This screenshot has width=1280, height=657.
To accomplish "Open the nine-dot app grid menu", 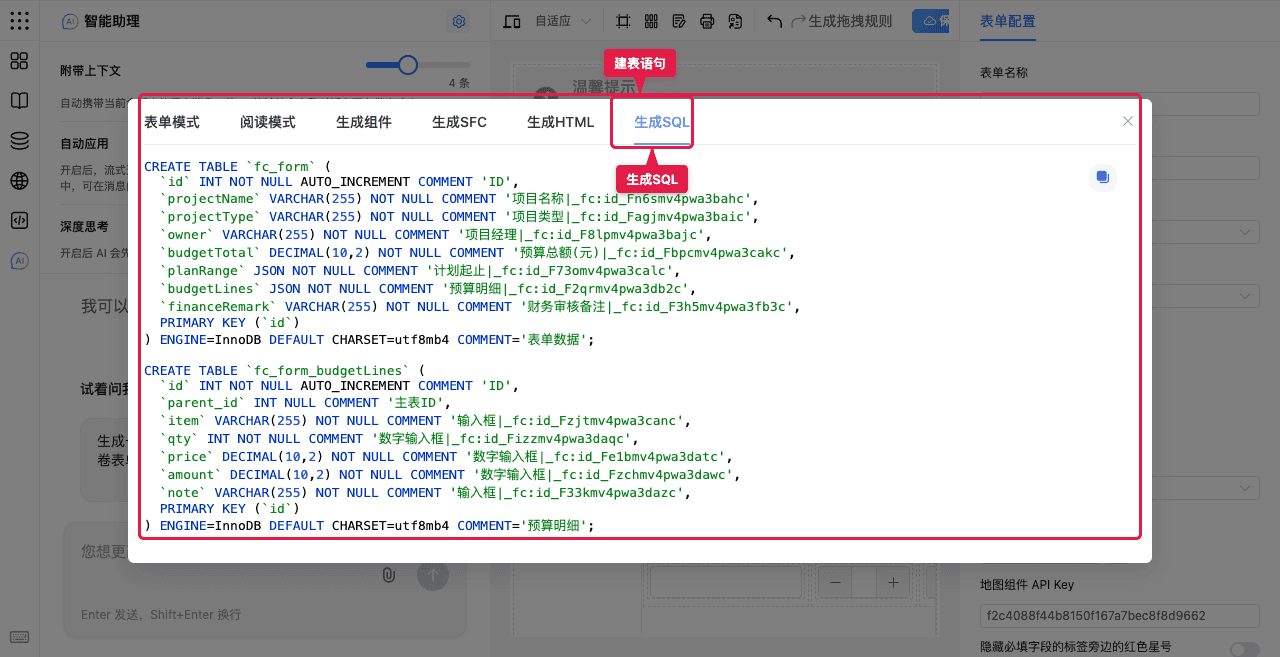I will tap(19, 20).
